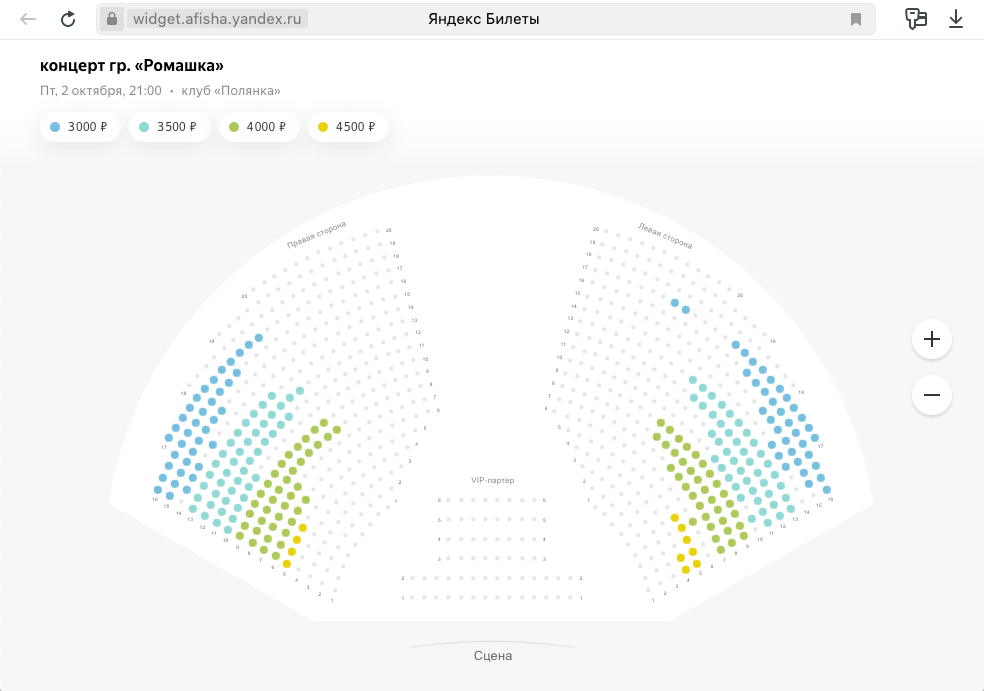
Task: Zoom in the seating map with plus
Action: (x=932, y=339)
